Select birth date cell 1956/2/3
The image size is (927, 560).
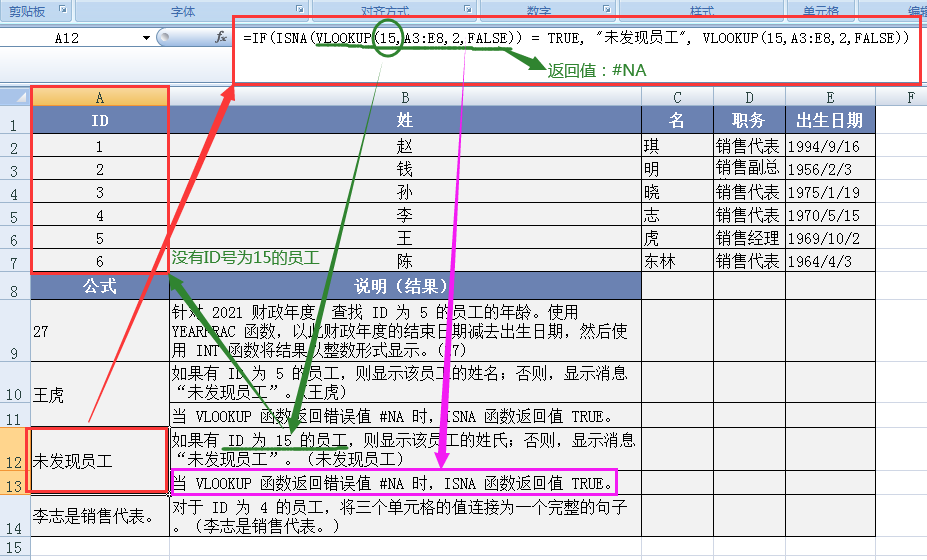(x=830, y=169)
